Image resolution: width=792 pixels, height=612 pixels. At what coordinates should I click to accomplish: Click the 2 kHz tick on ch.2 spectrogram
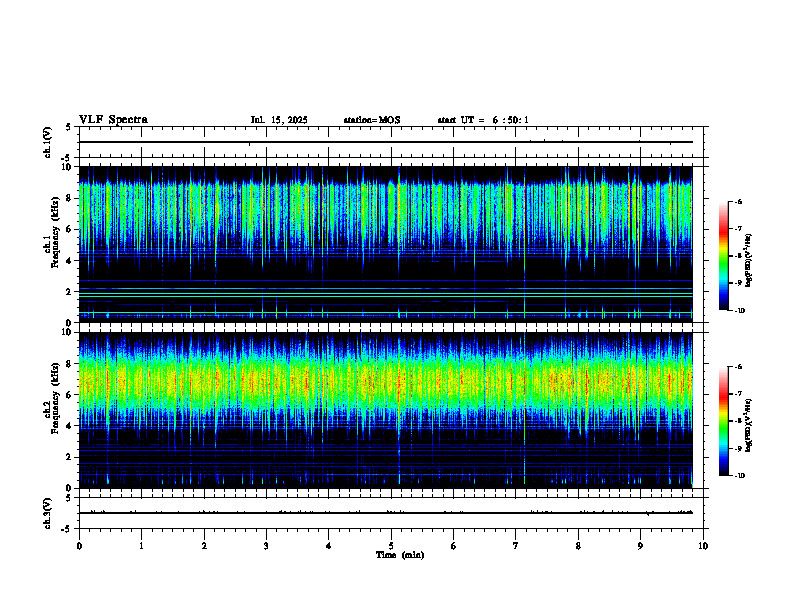pos(69,457)
